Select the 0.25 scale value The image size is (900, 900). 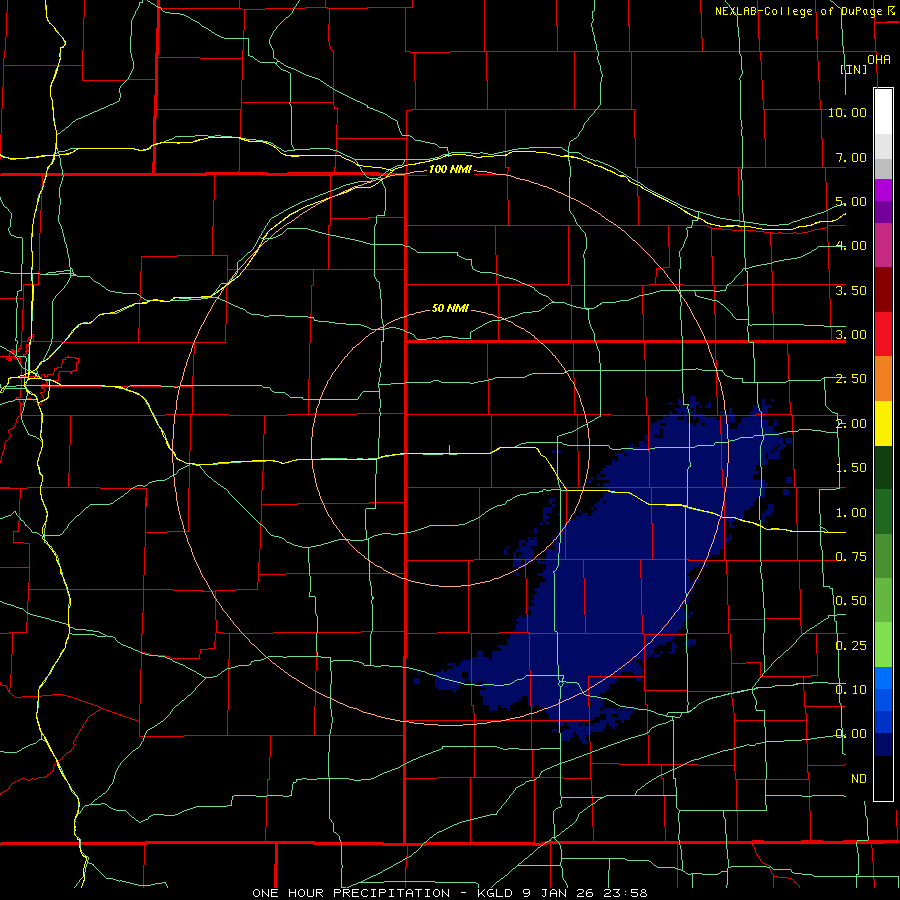point(851,646)
